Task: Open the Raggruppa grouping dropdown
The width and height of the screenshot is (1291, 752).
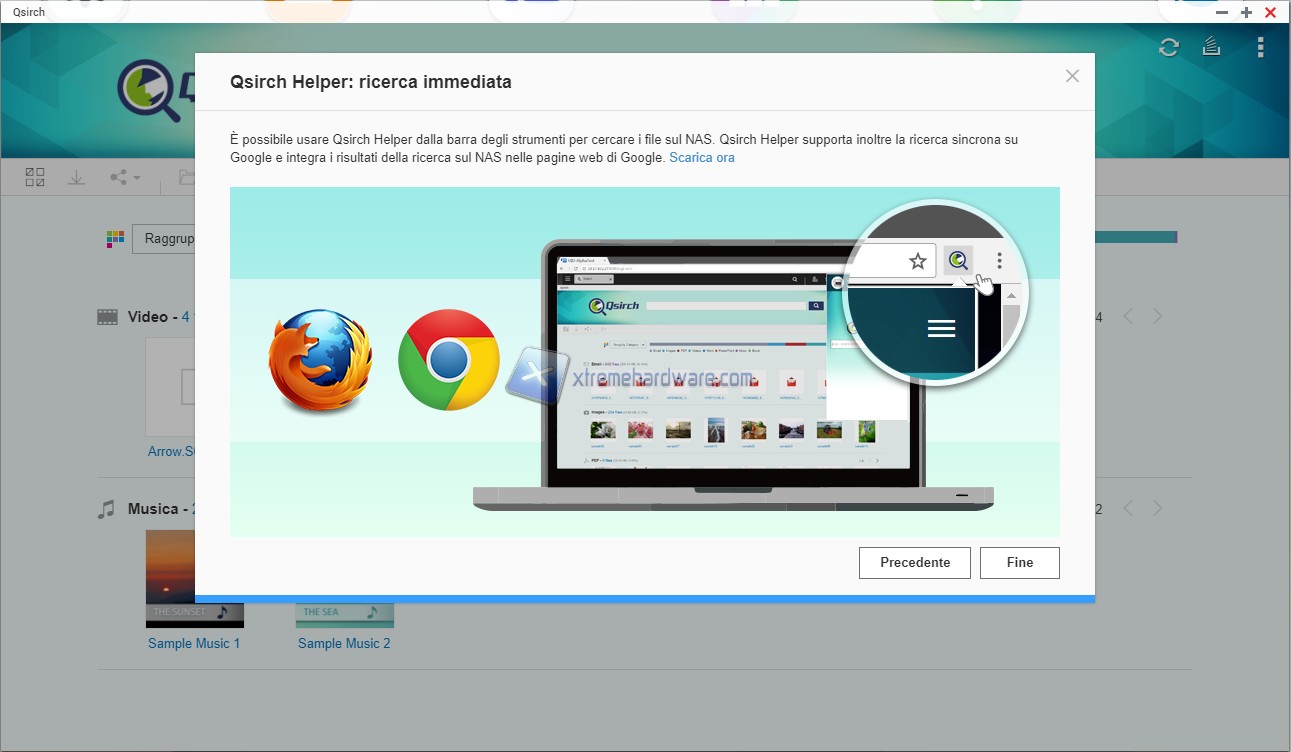Action: 164,239
